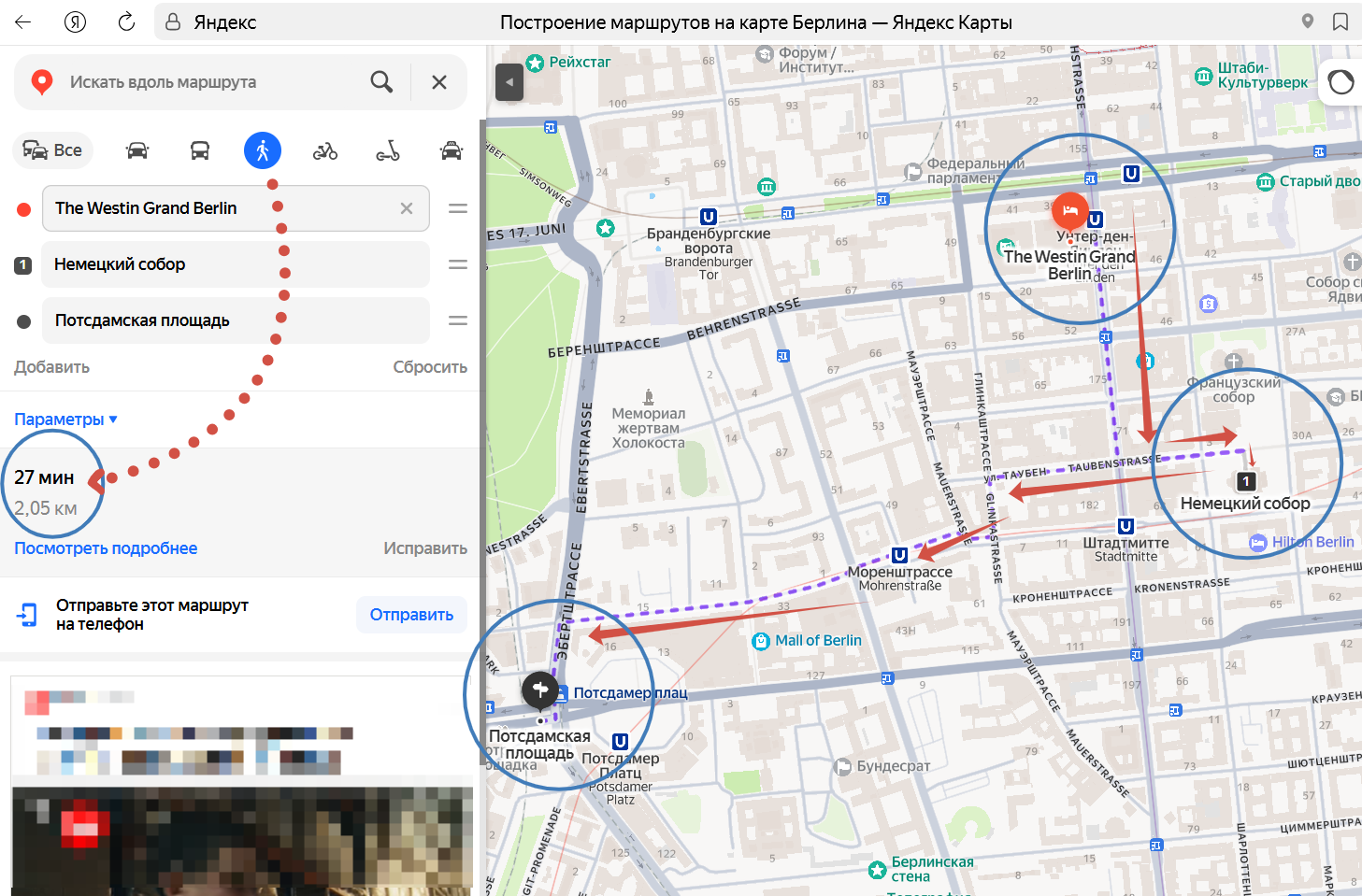Expand the 'Параметры' dropdown
The height and width of the screenshot is (896, 1362).
pos(65,420)
